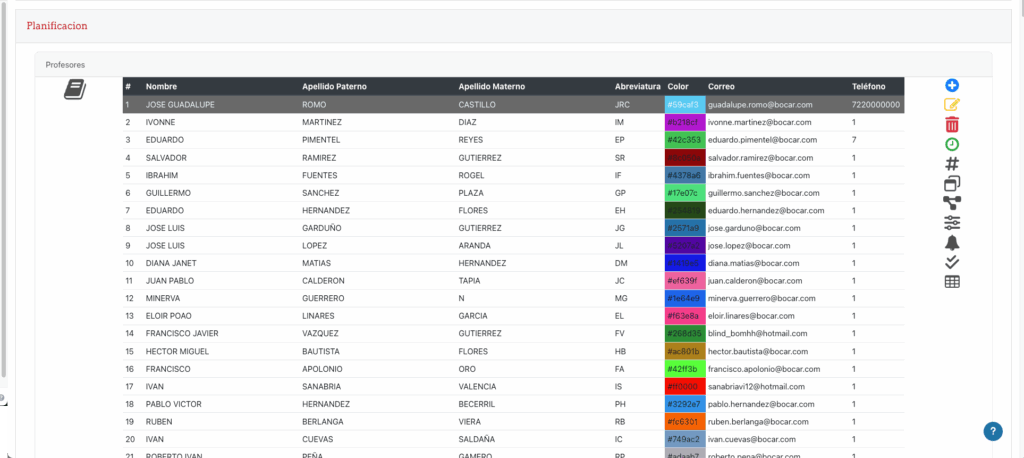Click the Correo column header
Image resolution: width=1024 pixels, height=458 pixels.
[x=721, y=86]
